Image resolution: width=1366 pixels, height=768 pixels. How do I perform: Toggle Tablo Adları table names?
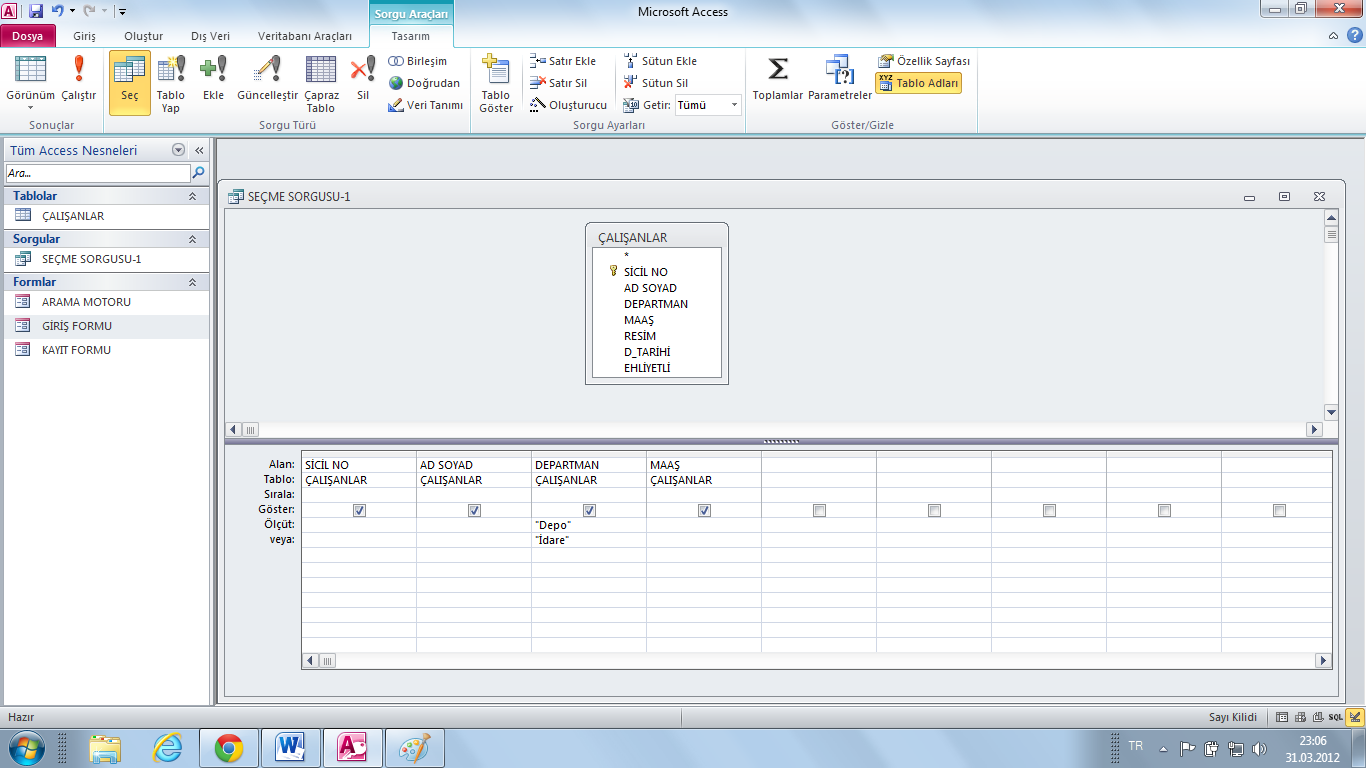[x=918, y=83]
